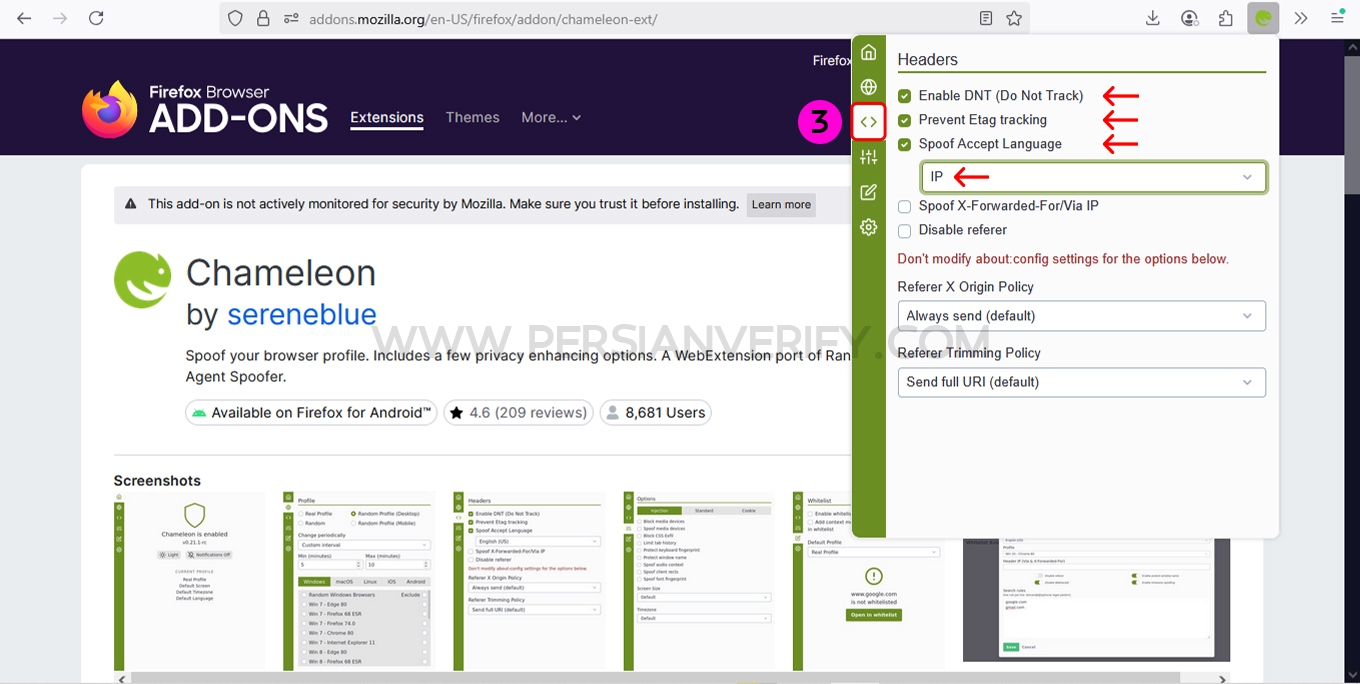Image resolution: width=1360 pixels, height=684 pixels.
Task: Toggle Prevent Etag tracking checkbox
Action: (x=904, y=120)
